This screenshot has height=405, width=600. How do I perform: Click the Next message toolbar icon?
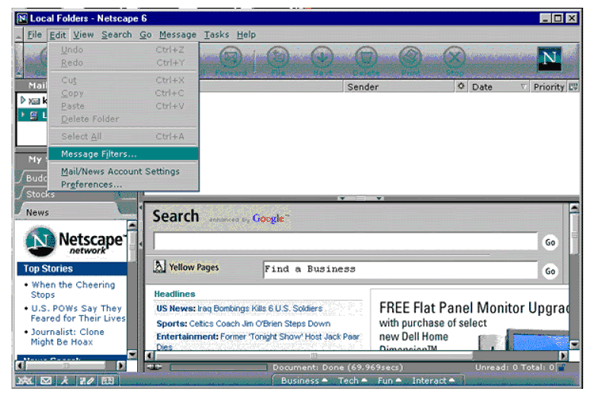tap(322, 57)
